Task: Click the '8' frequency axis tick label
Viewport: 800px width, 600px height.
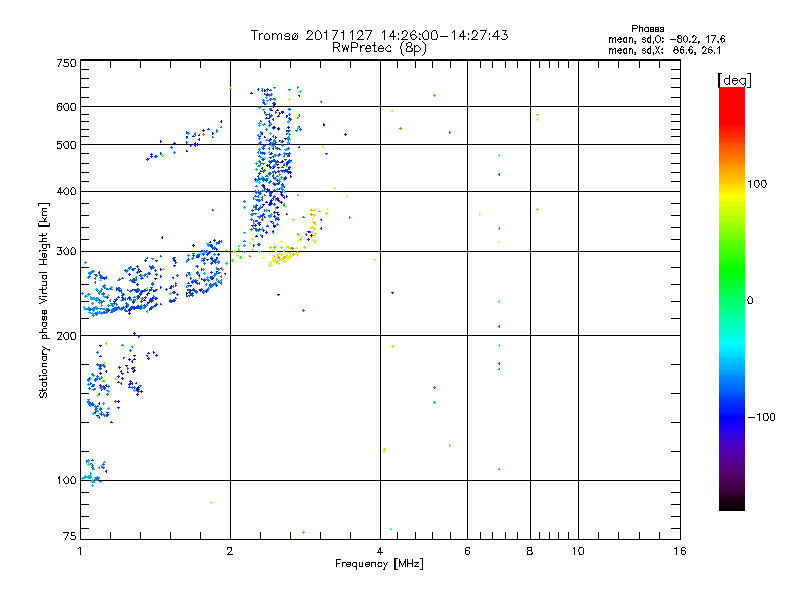Action: [530, 551]
